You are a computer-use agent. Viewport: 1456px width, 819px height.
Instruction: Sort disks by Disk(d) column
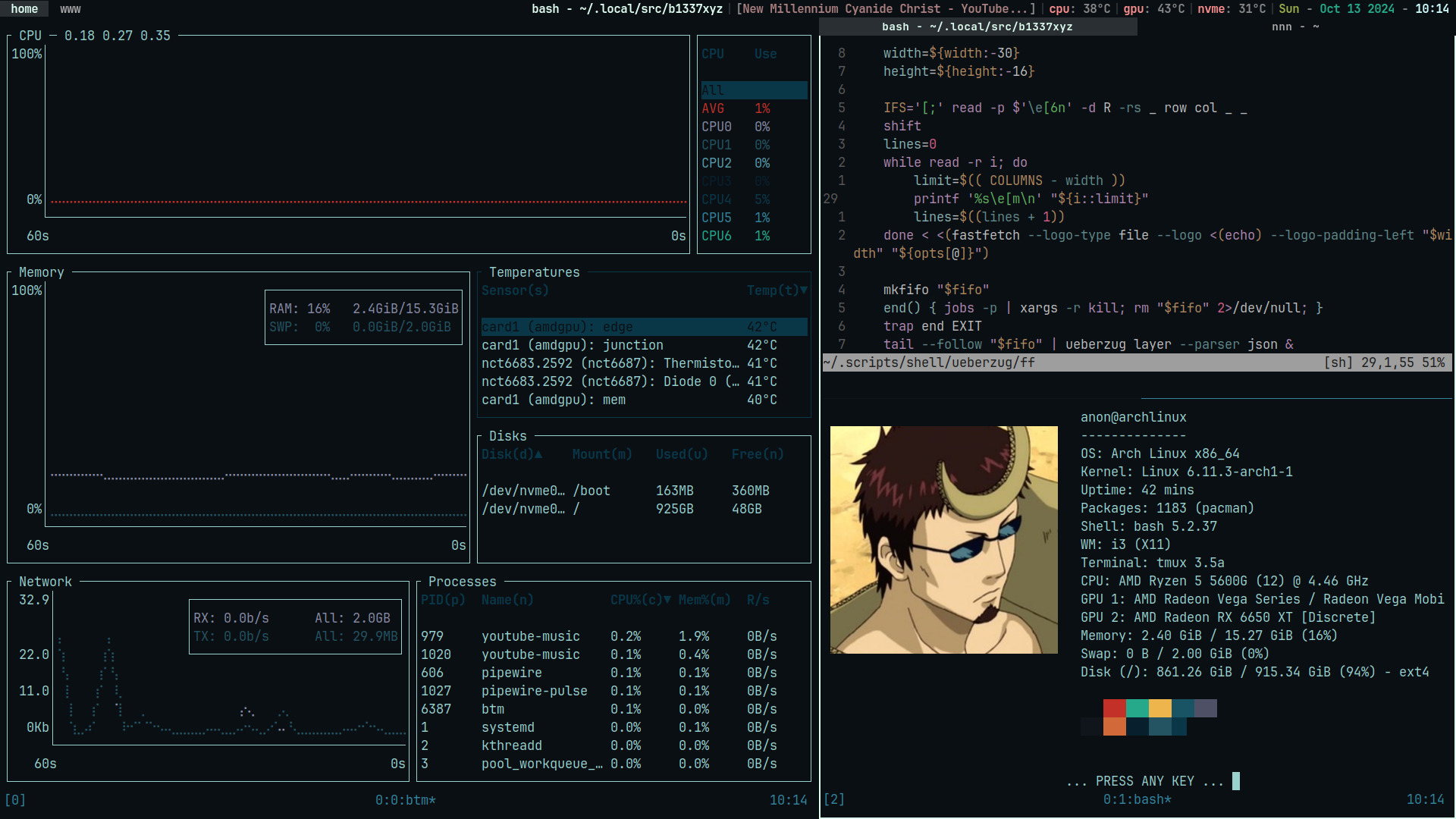pos(512,454)
